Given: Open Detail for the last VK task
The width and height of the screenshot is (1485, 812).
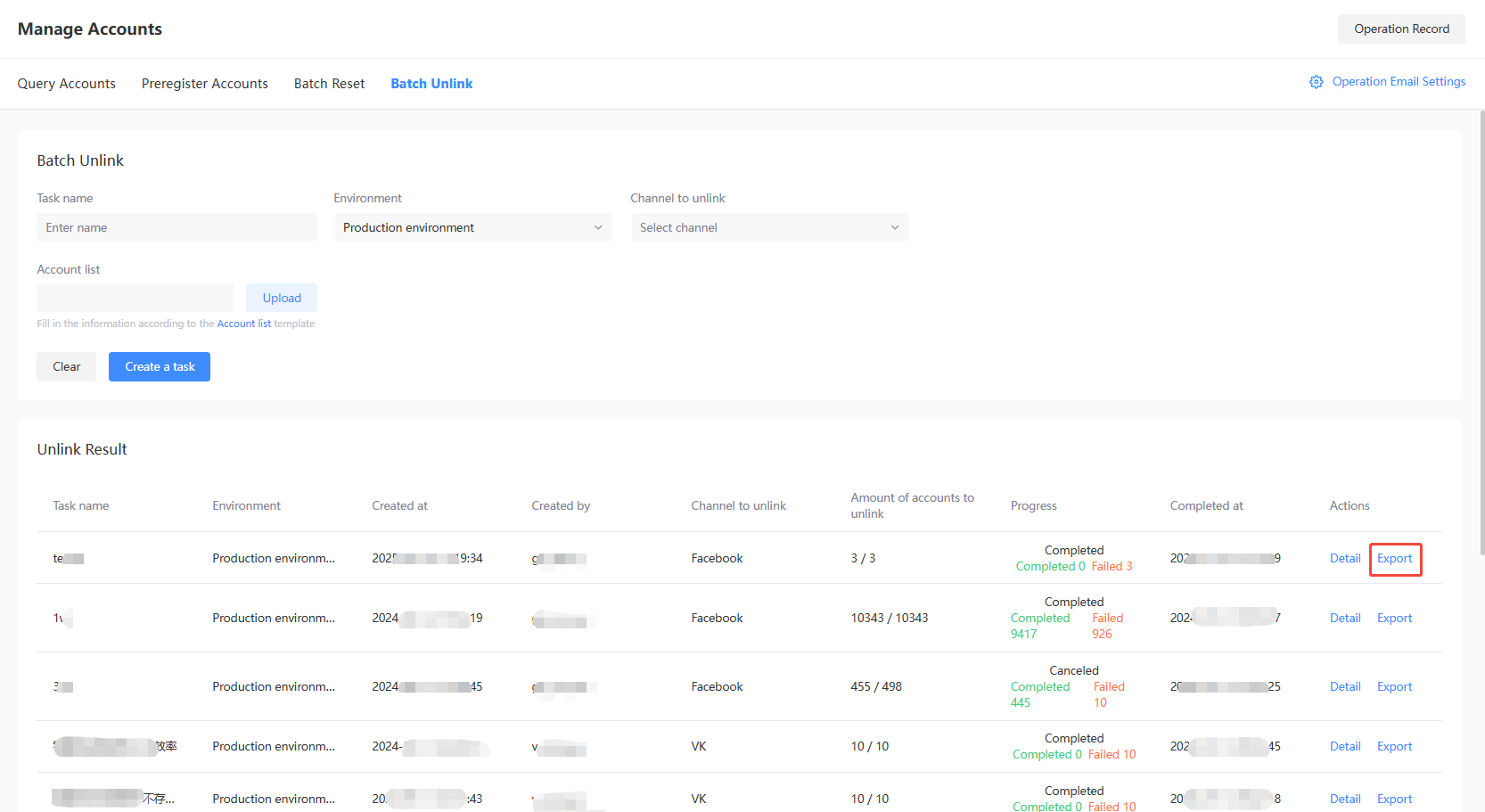Looking at the screenshot, I should pyautogui.click(x=1345, y=799).
